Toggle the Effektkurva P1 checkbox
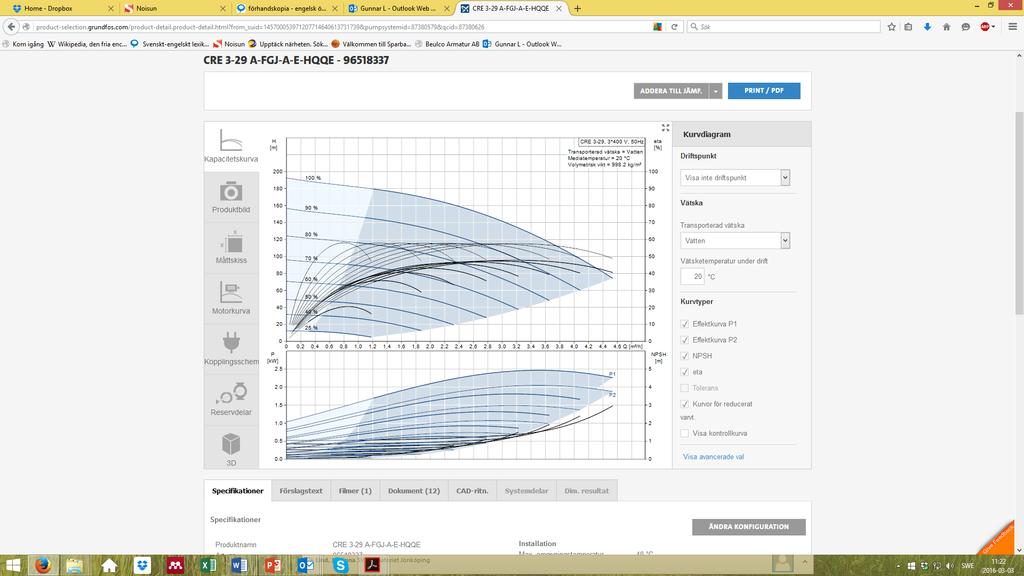 (684, 324)
